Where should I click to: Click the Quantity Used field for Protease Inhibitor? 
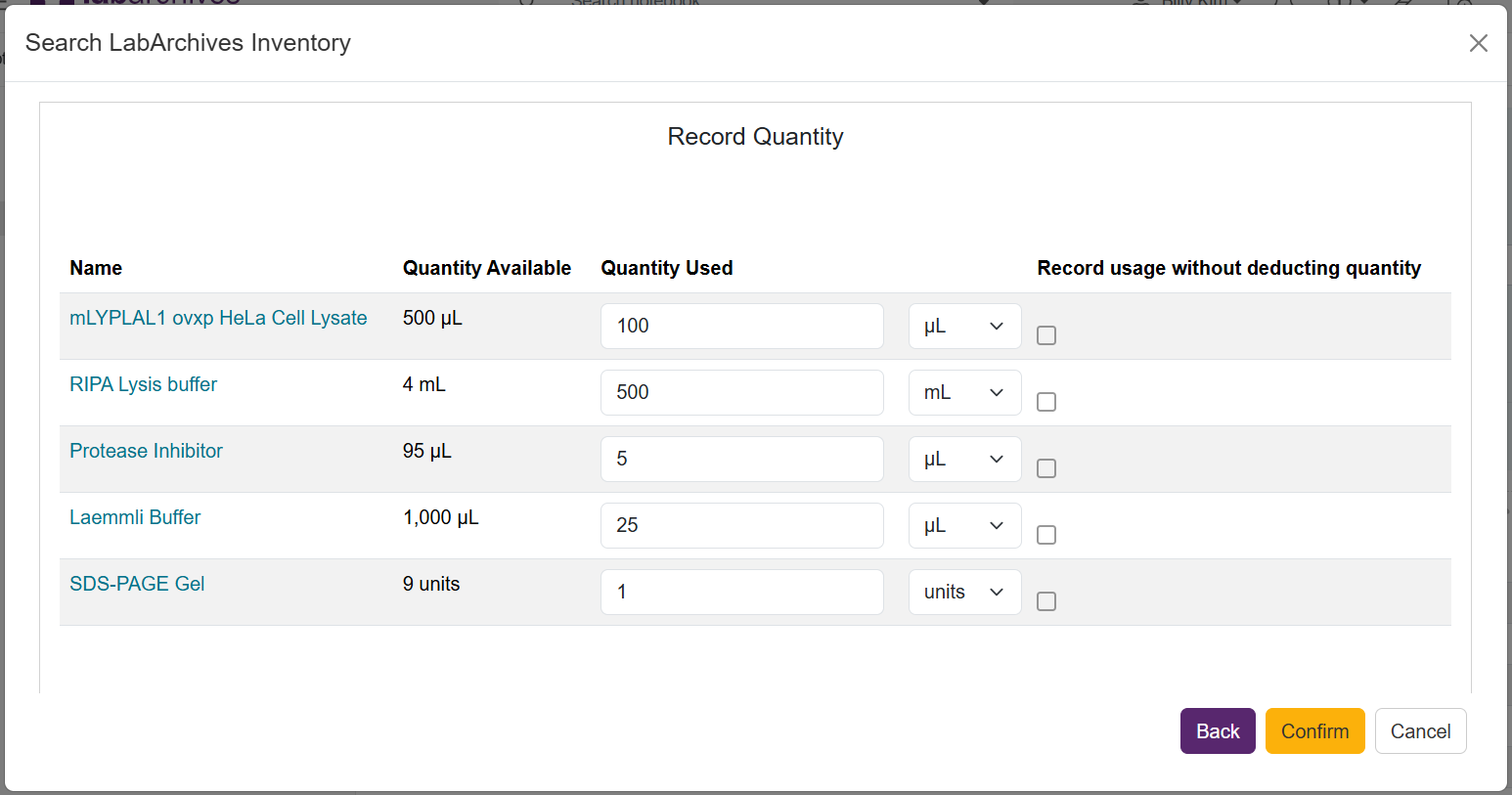(741, 459)
